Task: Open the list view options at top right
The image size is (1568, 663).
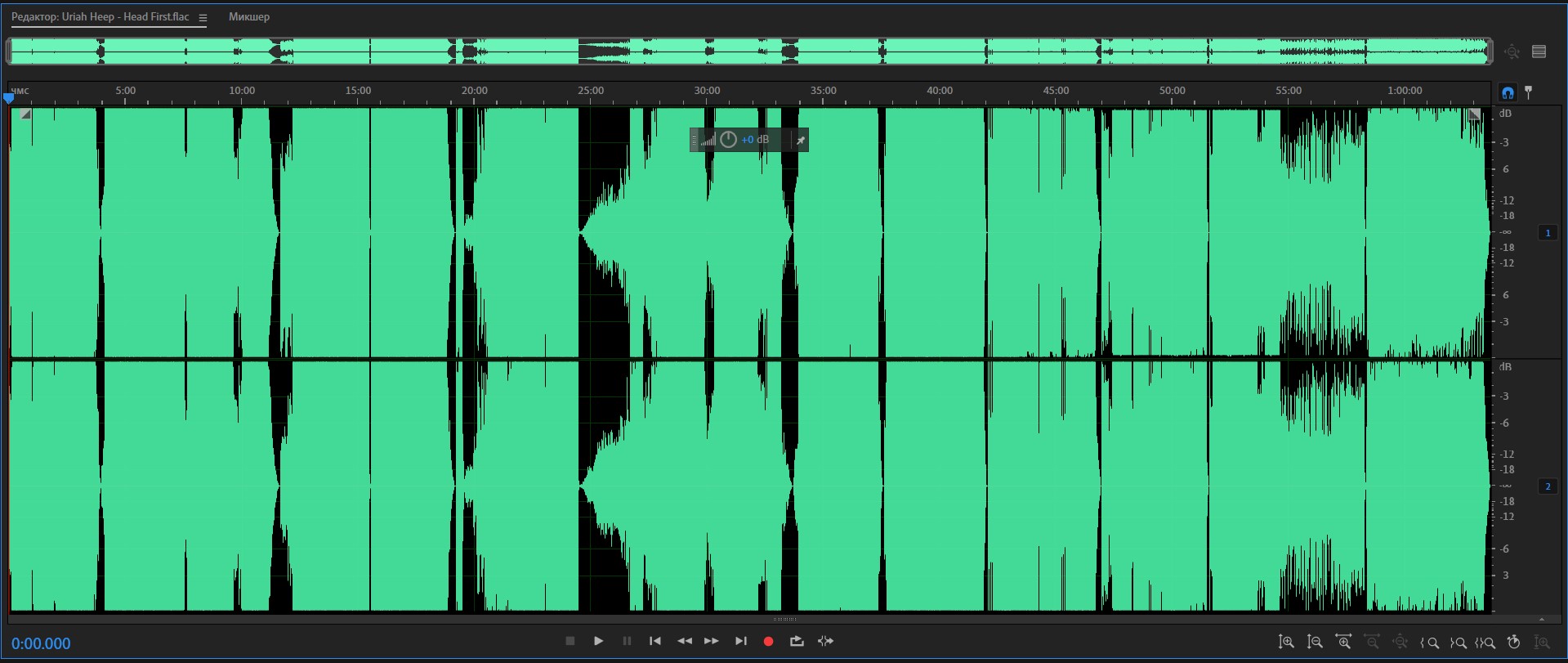Action: (x=1539, y=52)
